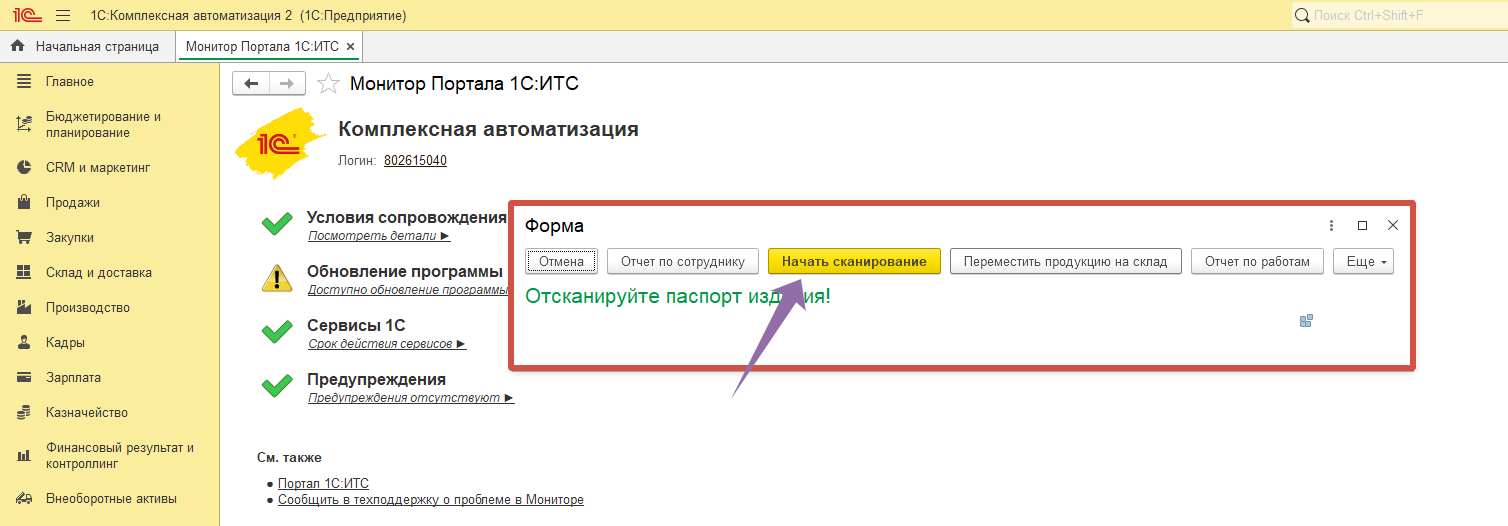Click the Отмена button
The height and width of the screenshot is (526, 1508).
(561, 261)
